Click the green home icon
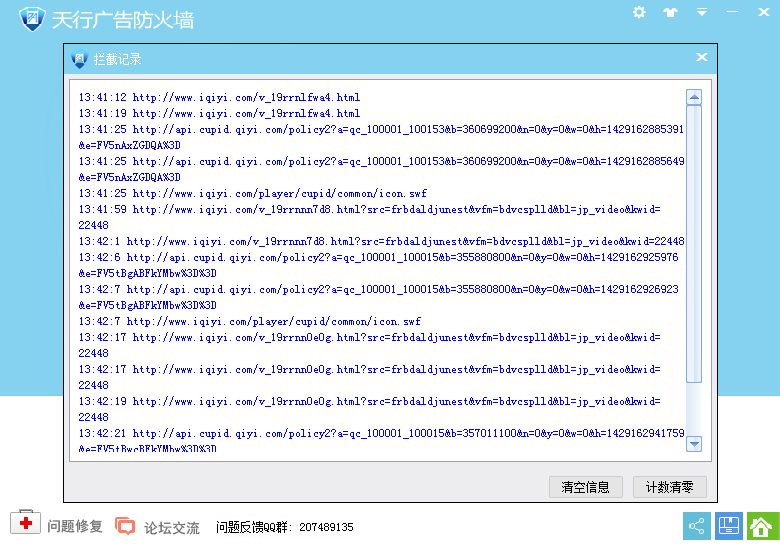780x547 pixels. point(762,526)
